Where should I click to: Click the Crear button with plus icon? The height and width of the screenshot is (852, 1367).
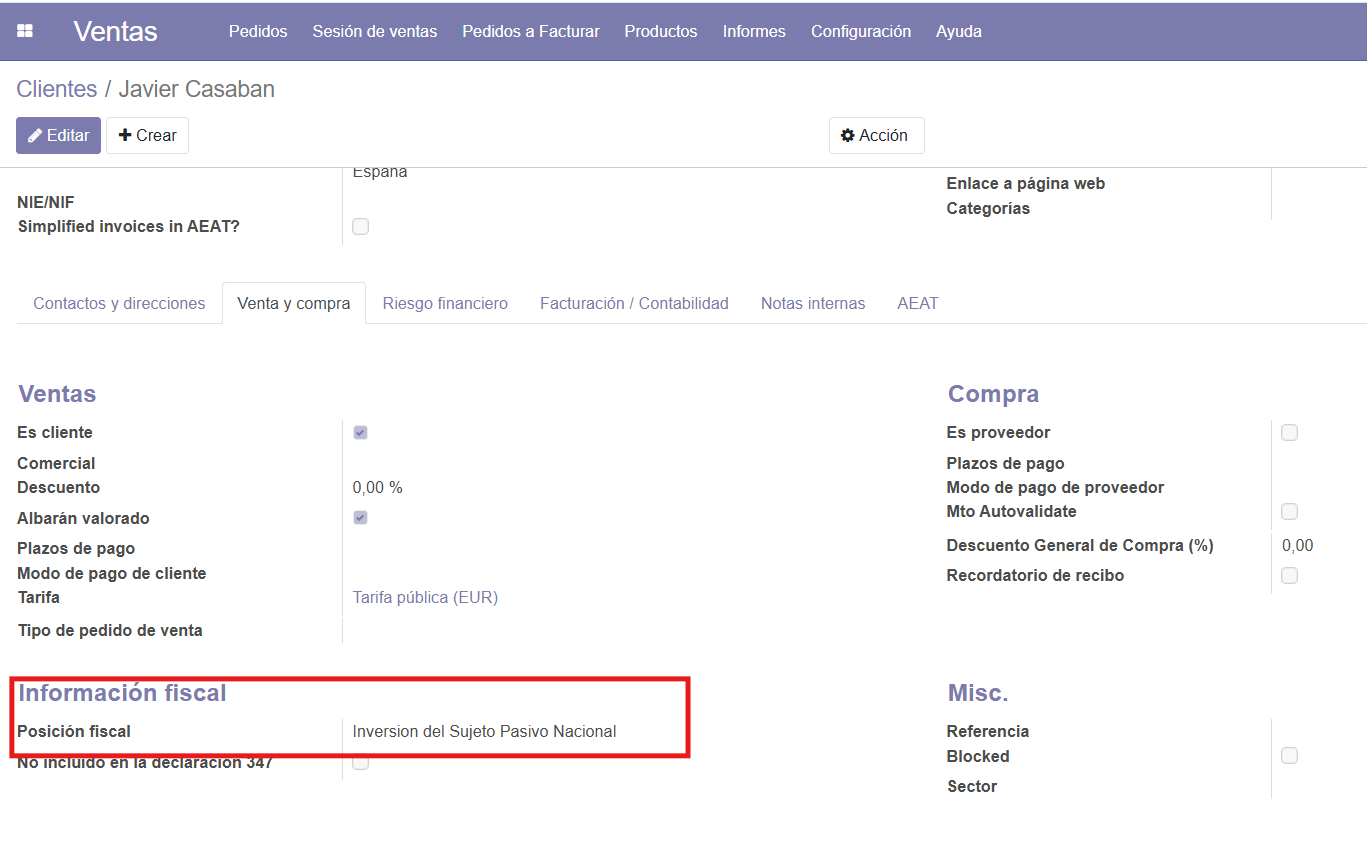(147, 135)
